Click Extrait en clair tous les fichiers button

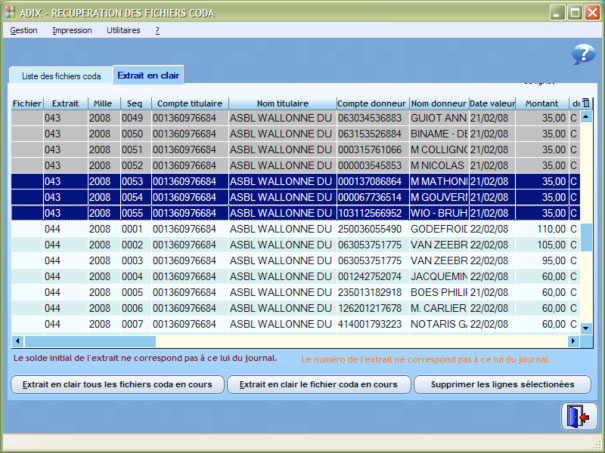(116, 384)
